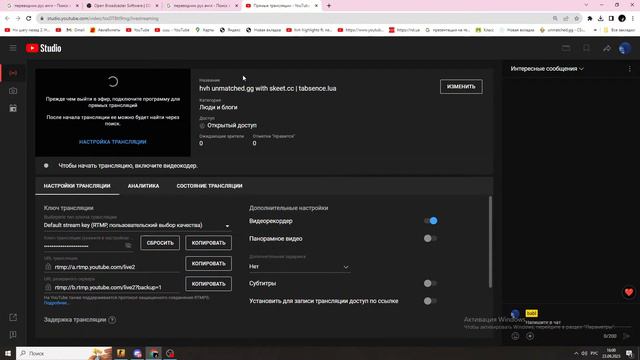Open chat options three-dot menu

tap(629, 69)
